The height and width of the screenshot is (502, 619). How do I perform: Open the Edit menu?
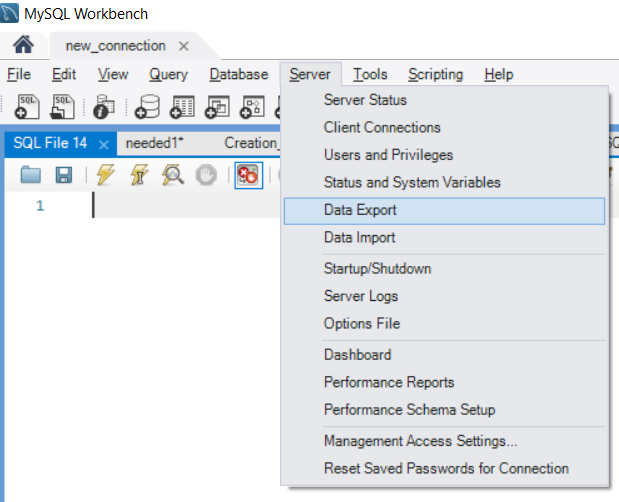[64, 74]
